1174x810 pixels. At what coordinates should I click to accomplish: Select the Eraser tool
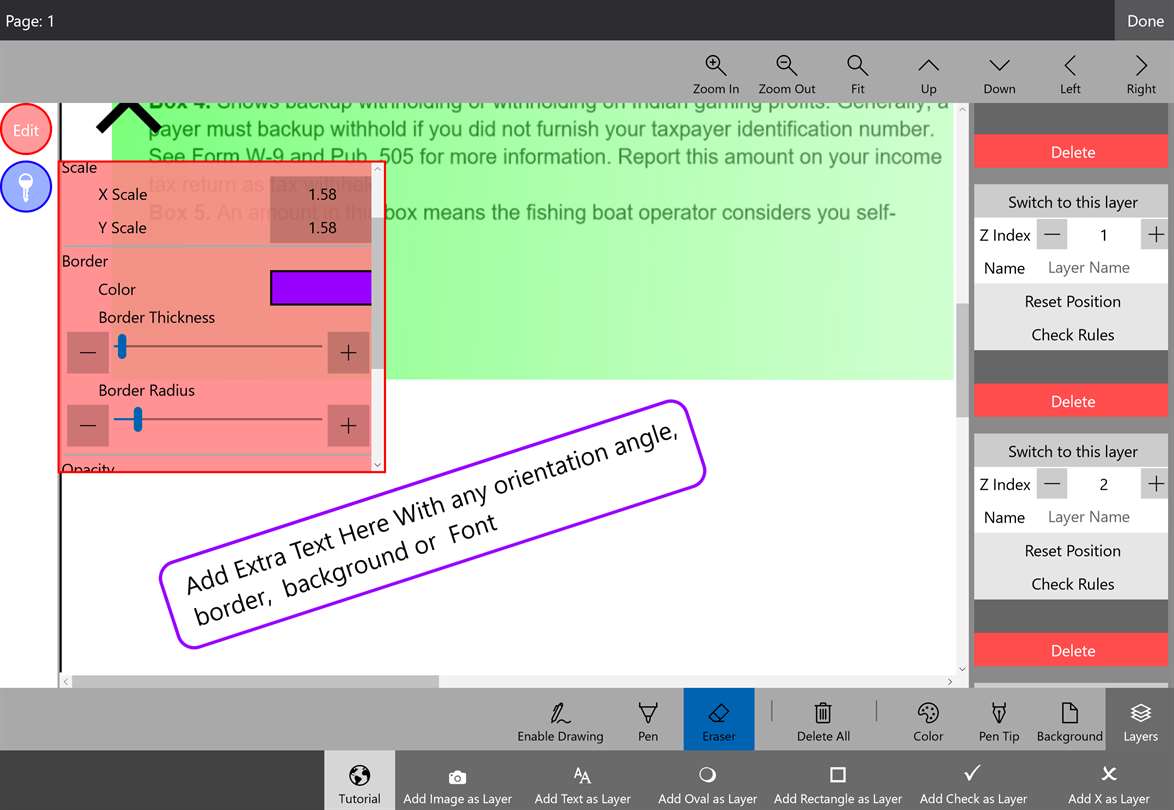point(719,719)
